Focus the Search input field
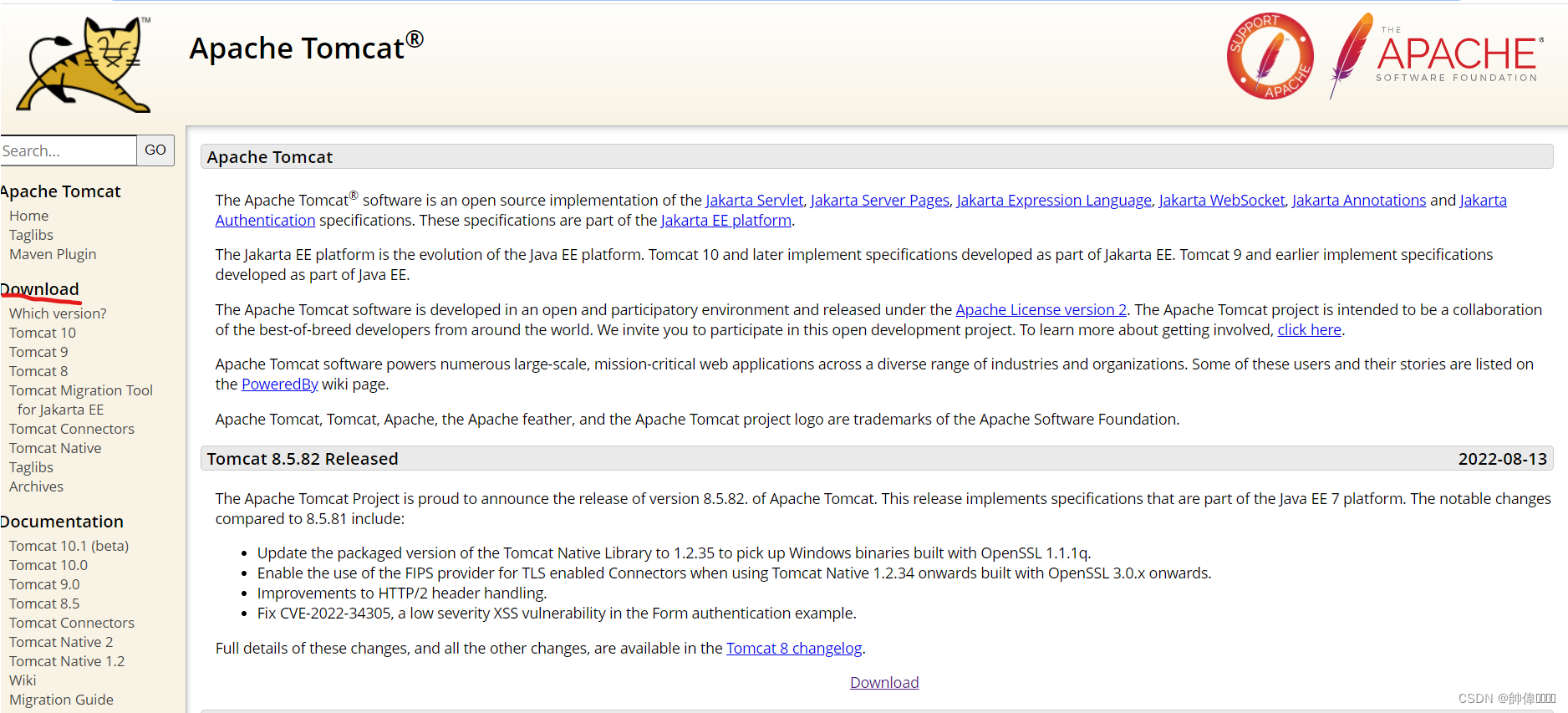Image resolution: width=1568 pixels, height=713 pixels. click(x=68, y=150)
